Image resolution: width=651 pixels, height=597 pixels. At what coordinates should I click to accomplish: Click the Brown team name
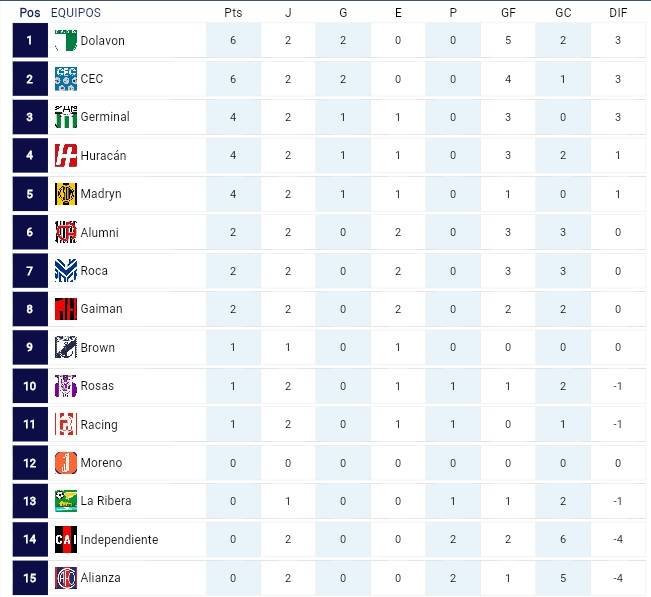(98, 347)
